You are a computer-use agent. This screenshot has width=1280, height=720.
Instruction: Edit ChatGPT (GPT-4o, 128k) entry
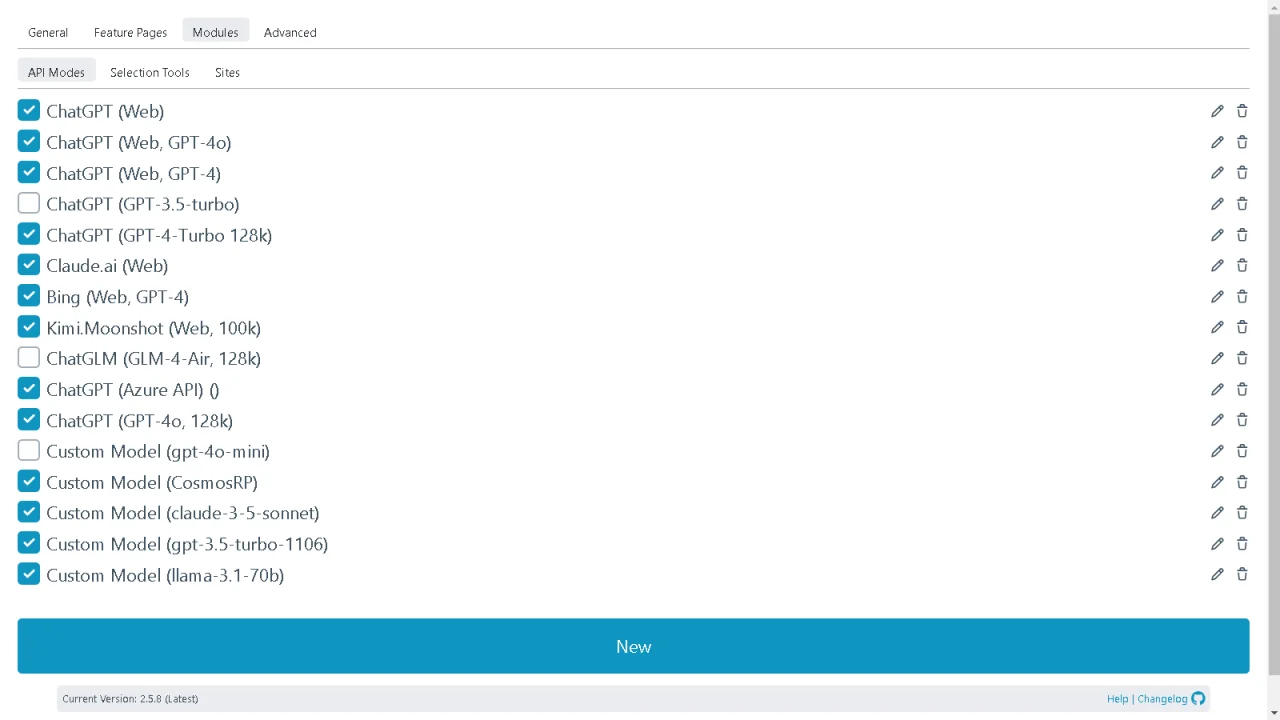[x=1217, y=420]
